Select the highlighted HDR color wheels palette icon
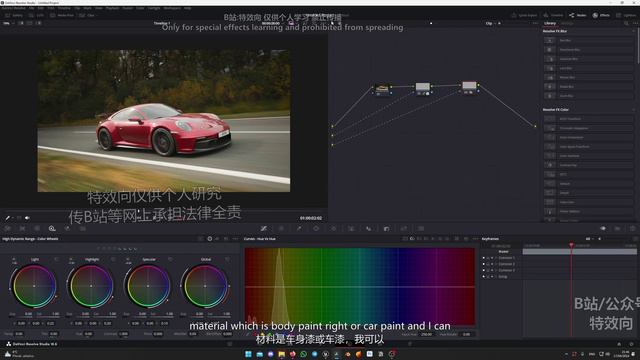Viewport: 640px width, 360px height. coord(52,229)
